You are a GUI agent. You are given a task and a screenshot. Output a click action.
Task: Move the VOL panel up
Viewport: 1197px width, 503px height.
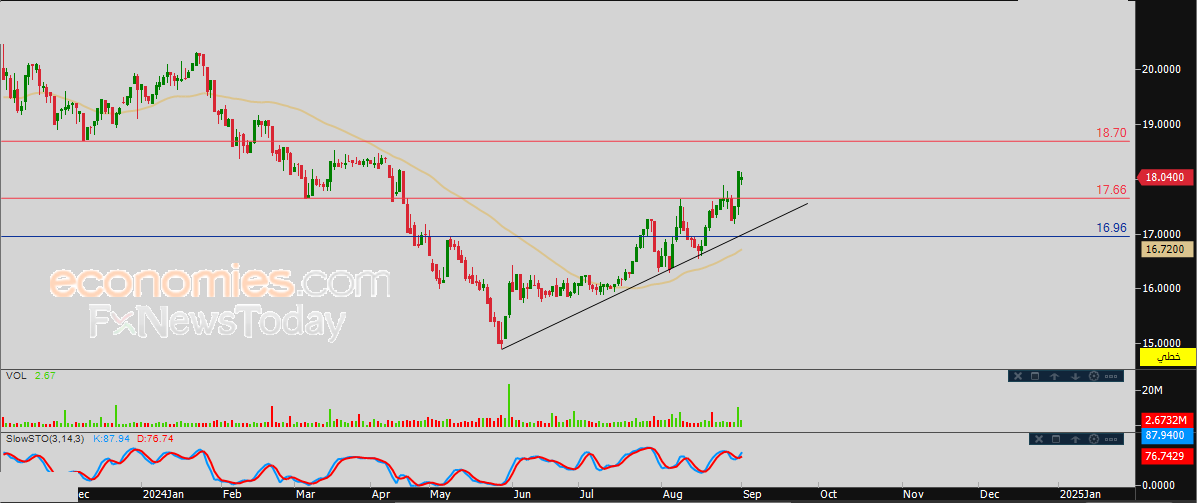pos(1054,376)
